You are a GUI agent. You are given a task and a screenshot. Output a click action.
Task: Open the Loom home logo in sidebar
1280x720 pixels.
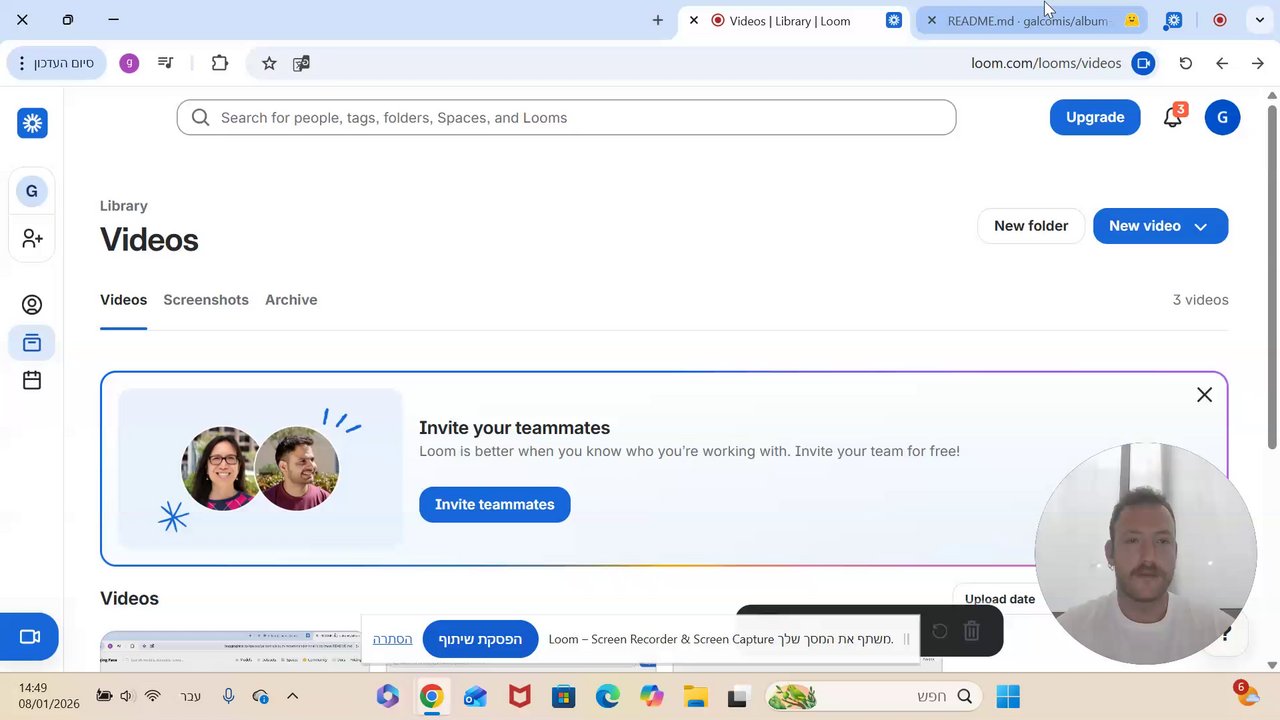[32, 123]
